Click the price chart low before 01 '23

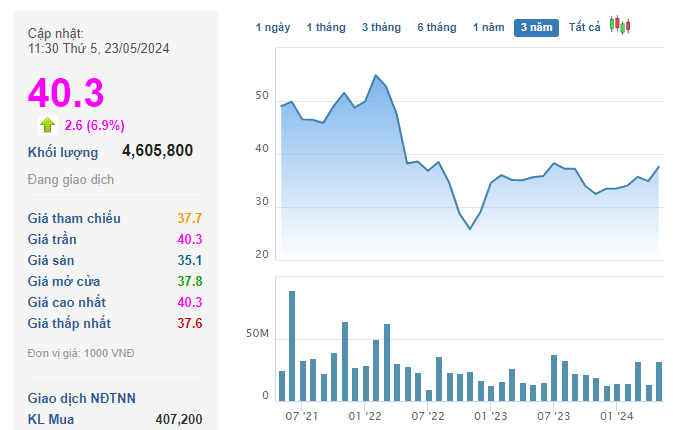click(x=470, y=229)
